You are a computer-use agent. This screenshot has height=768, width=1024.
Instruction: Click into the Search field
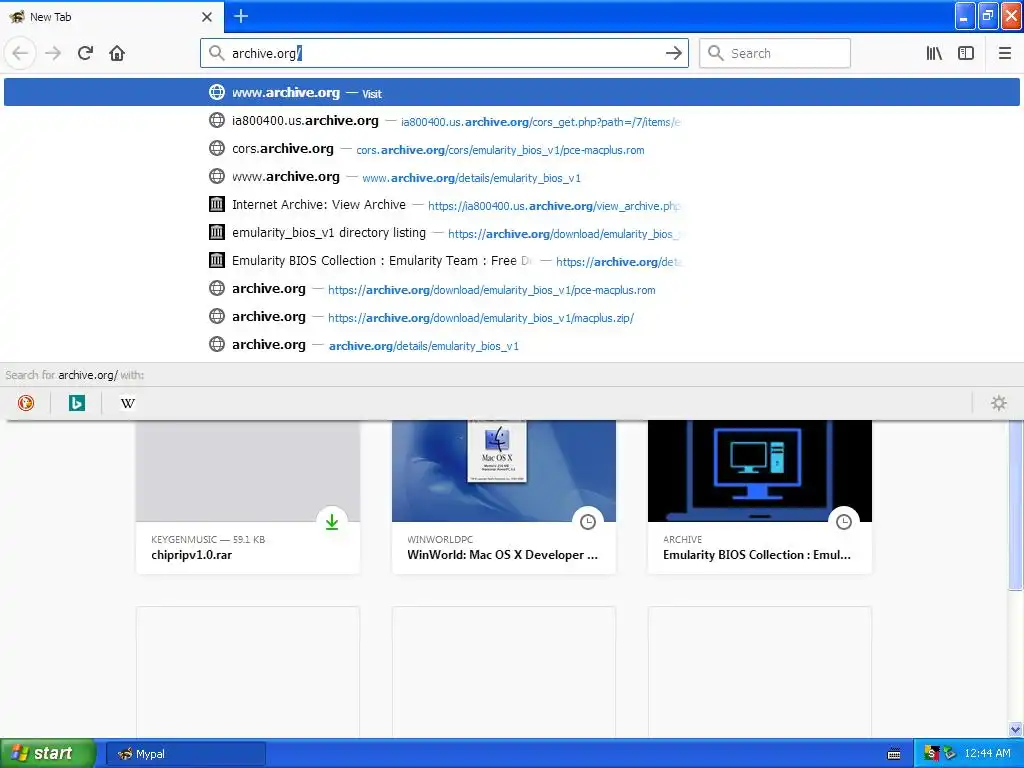tap(775, 53)
